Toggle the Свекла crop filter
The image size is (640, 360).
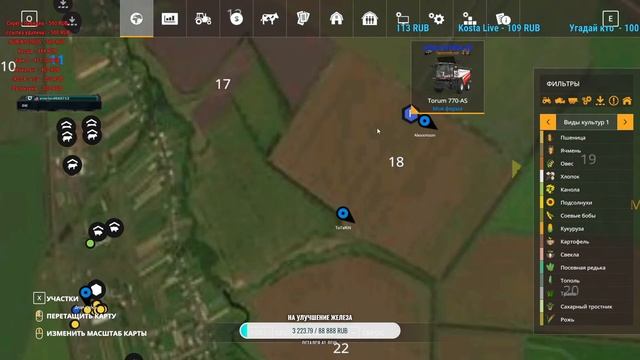click(x=587, y=255)
